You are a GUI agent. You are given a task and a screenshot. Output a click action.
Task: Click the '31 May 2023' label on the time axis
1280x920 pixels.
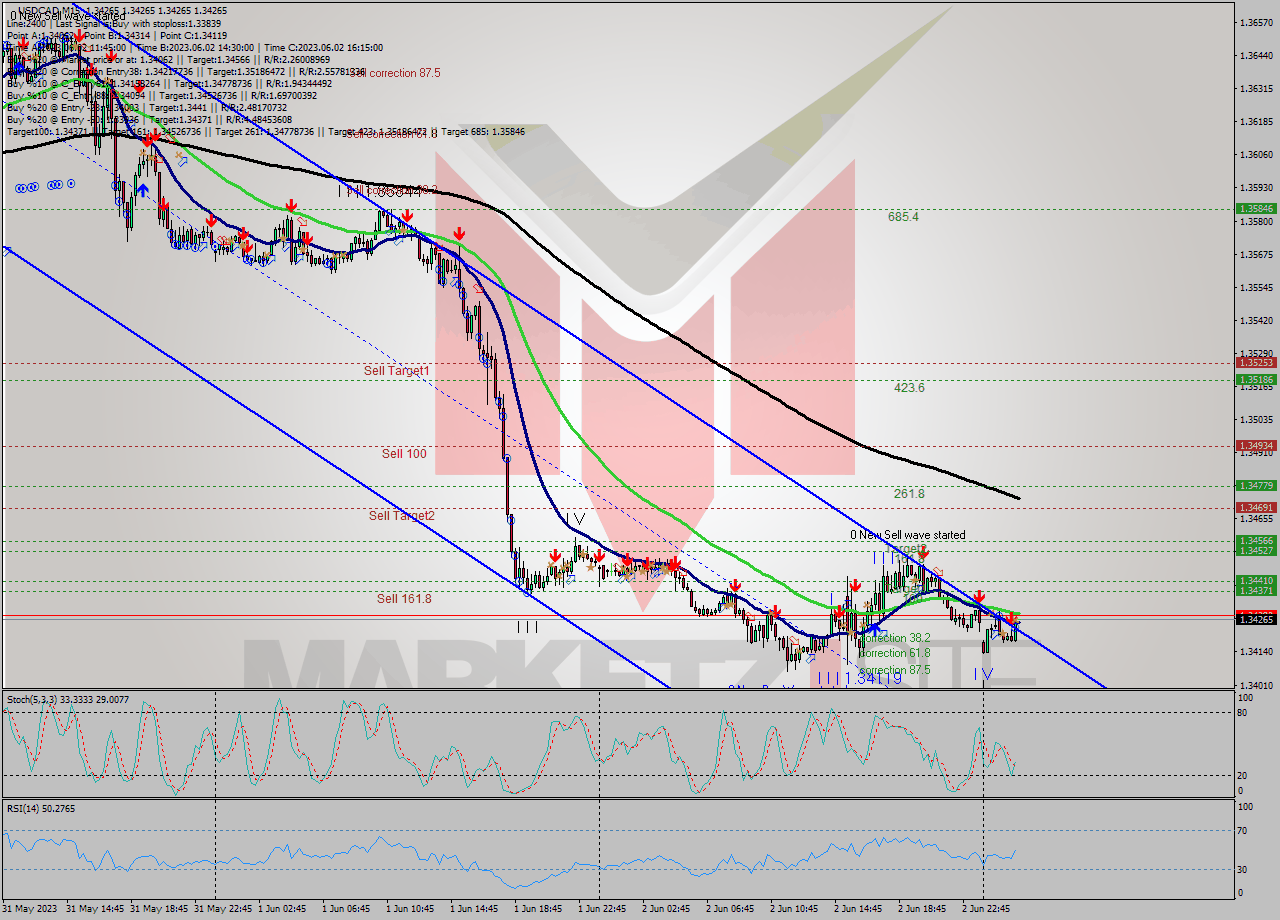click(28, 911)
